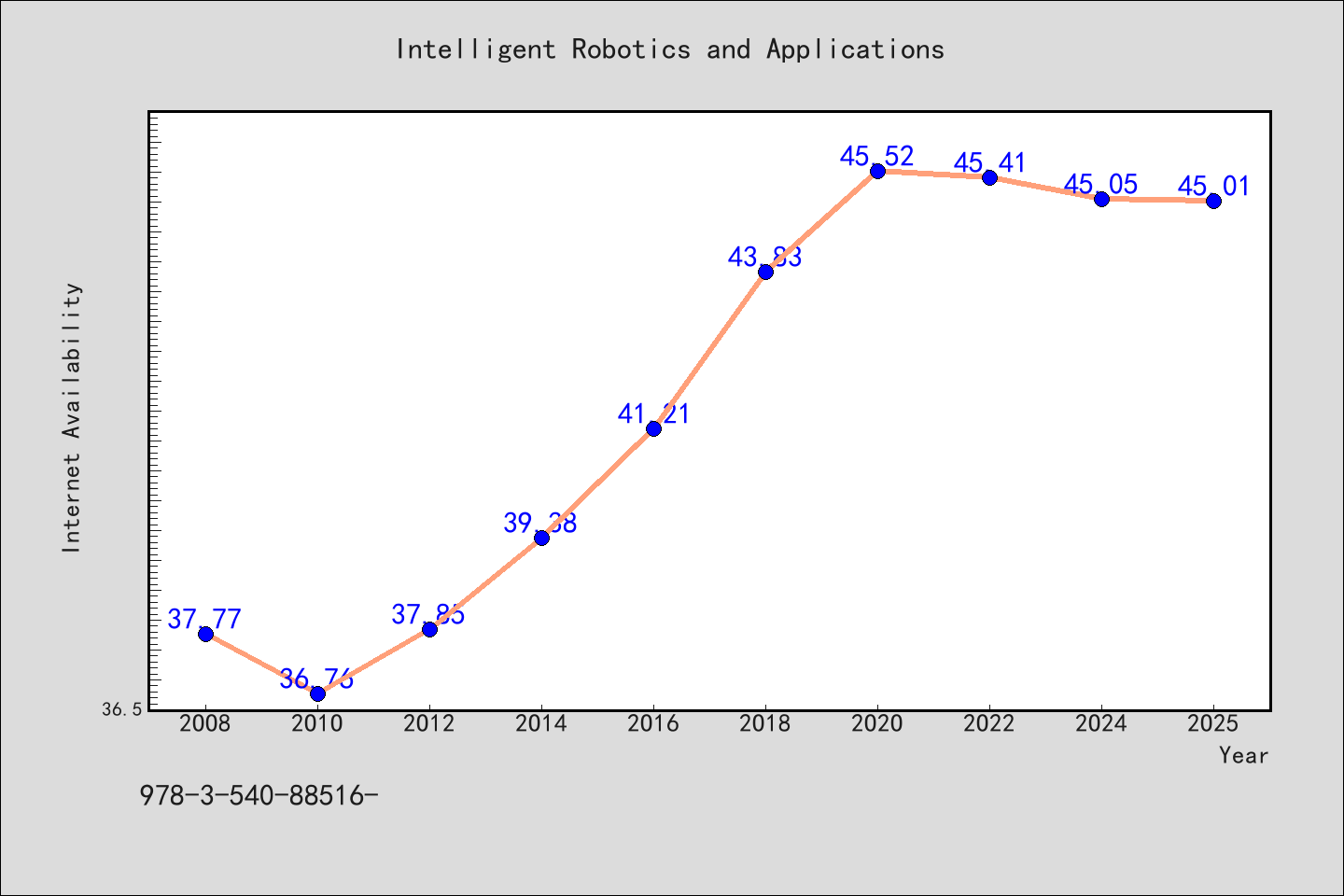Click the 2022 x-axis tick label
Image resolution: width=1344 pixels, height=896 pixels.
989,724
